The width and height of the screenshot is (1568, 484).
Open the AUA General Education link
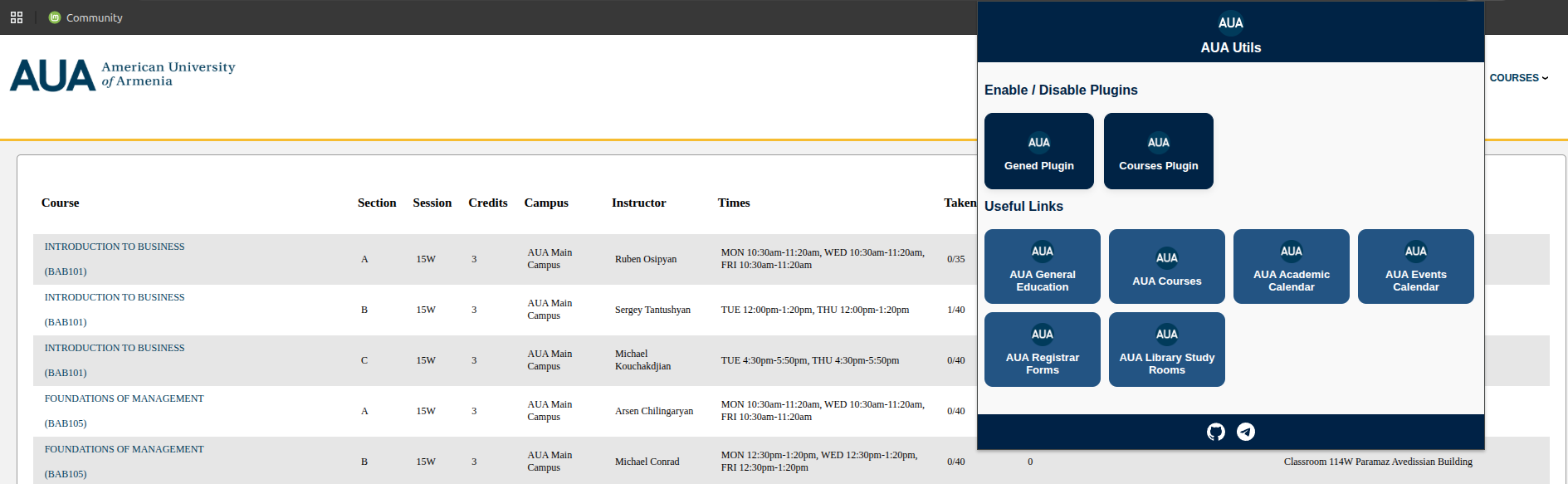[x=1042, y=266]
